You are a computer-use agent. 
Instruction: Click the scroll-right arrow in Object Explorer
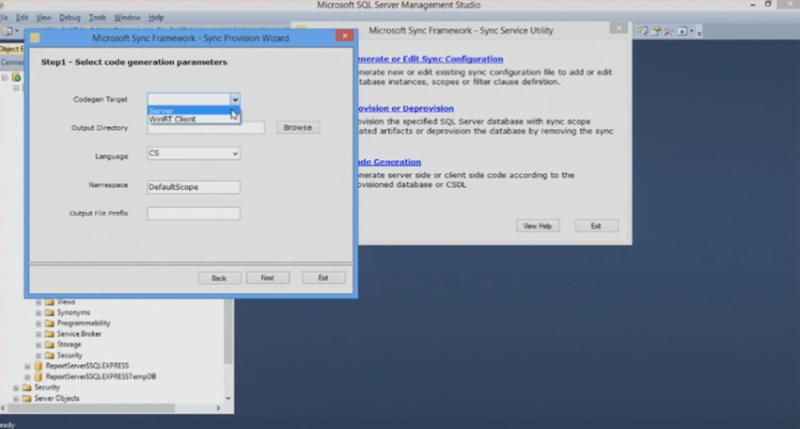[x=218, y=408]
